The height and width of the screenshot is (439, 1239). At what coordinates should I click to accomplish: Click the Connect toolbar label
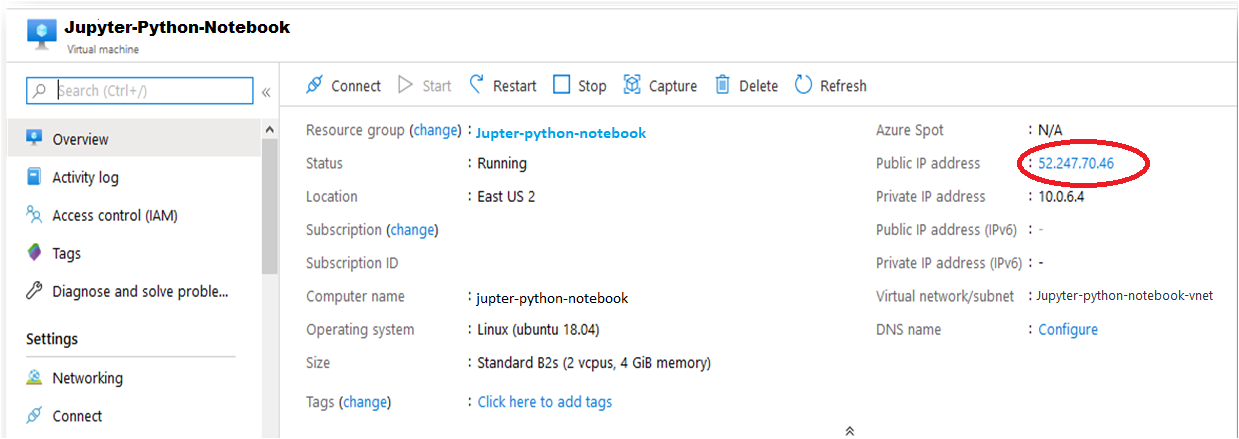click(x=356, y=86)
